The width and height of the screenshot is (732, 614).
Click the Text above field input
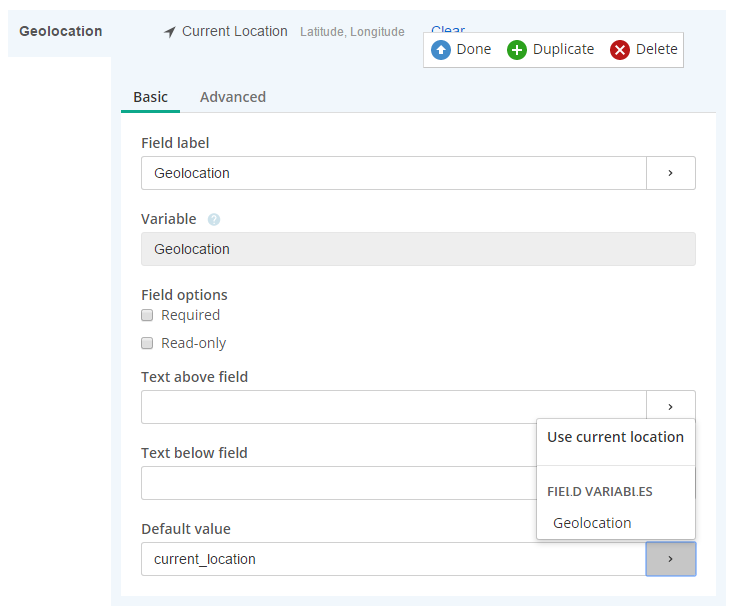[394, 407]
